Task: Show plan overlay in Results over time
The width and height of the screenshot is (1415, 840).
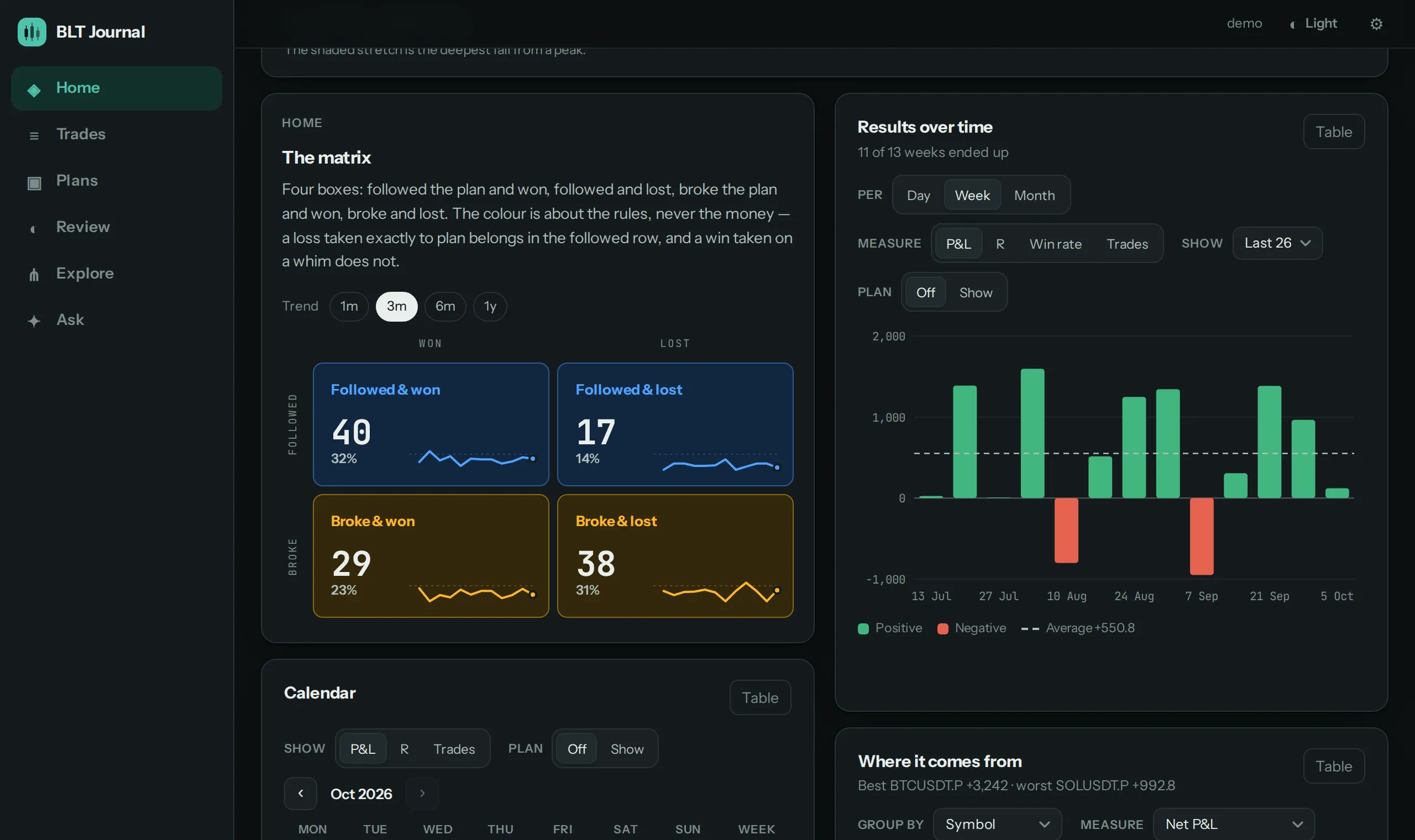Action: [x=975, y=293]
